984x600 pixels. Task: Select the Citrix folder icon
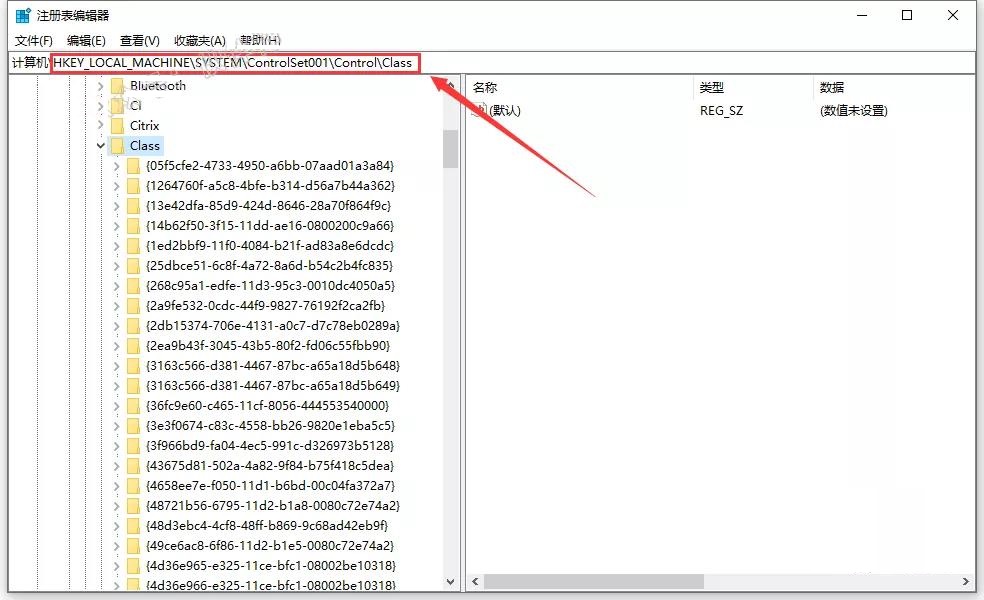coord(117,126)
